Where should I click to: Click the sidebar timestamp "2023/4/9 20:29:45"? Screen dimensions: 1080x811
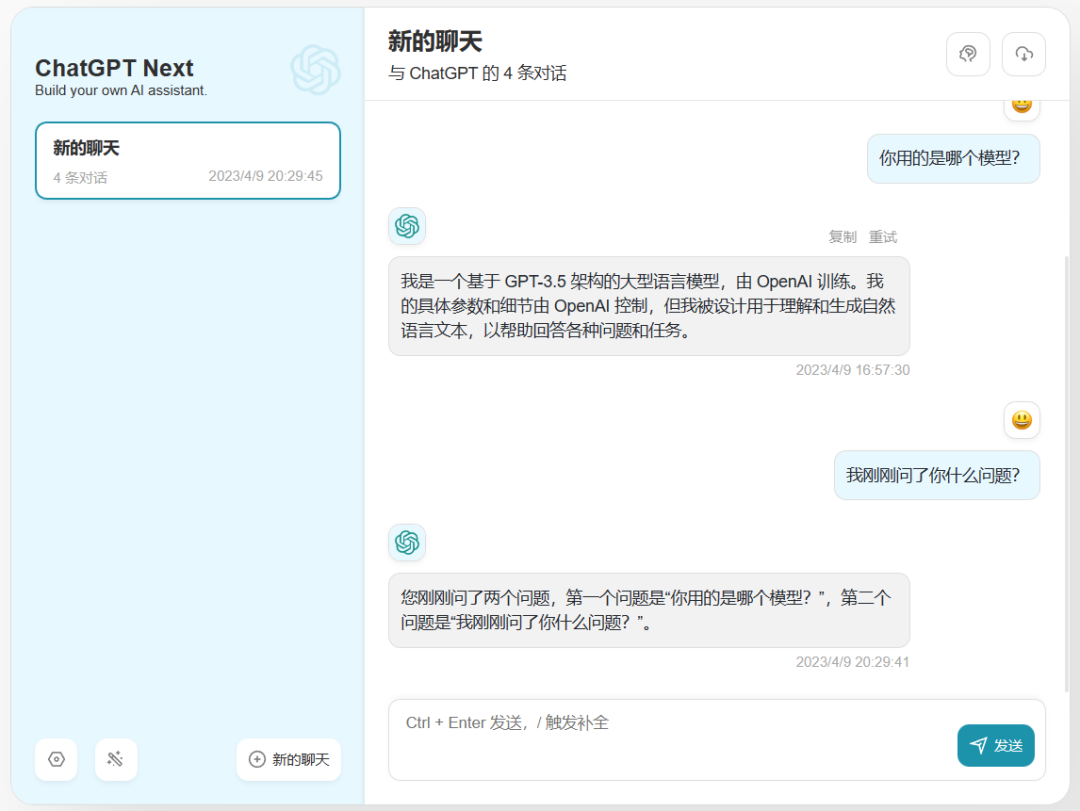pyautogui.click(x=266, y=176)
